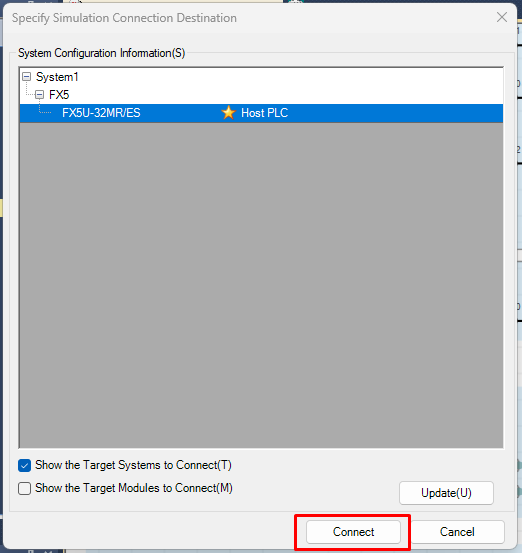The height and width of the screenshot is (553, 522).
Task: Select the FX5U-32MR/ES module entry
Action: pyautogui.click(x=101, y=113)
